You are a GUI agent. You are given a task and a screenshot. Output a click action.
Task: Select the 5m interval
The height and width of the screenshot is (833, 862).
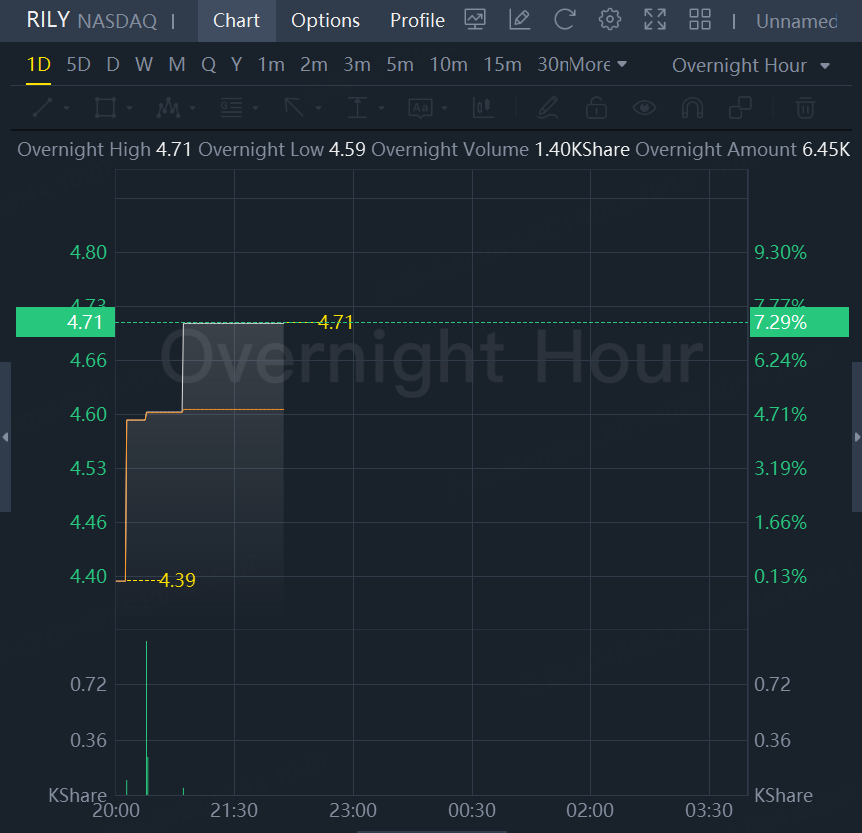point(400,65)
